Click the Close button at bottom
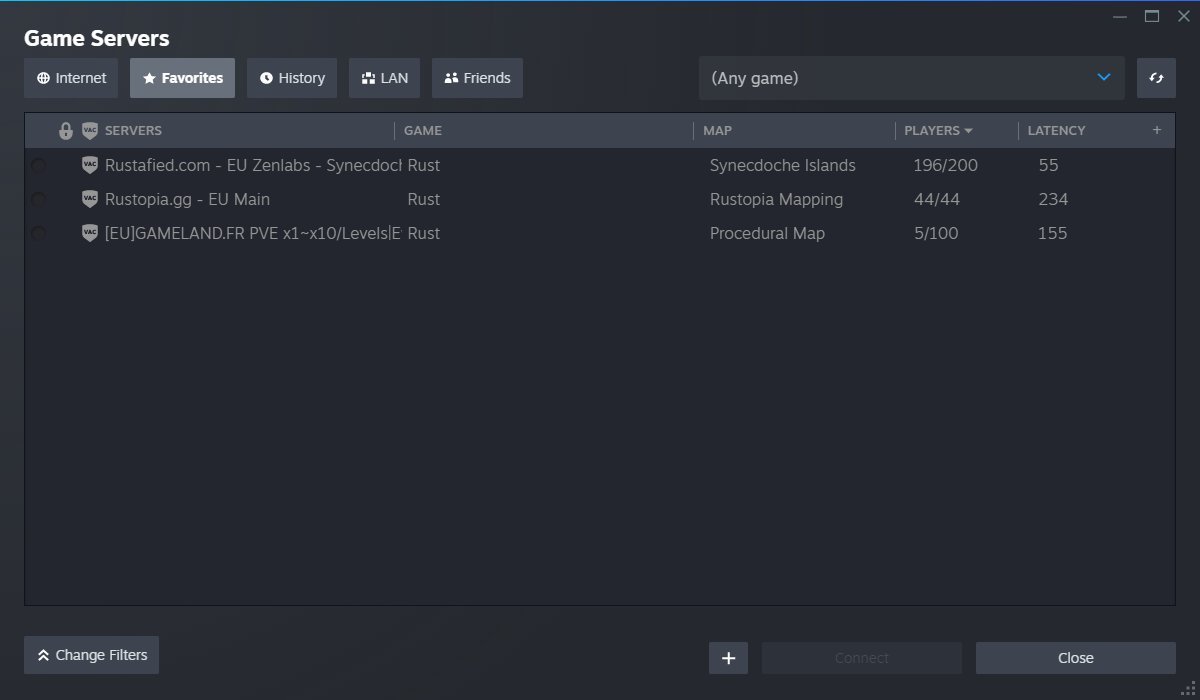The image size is (1200, 700). (1075, 658)
